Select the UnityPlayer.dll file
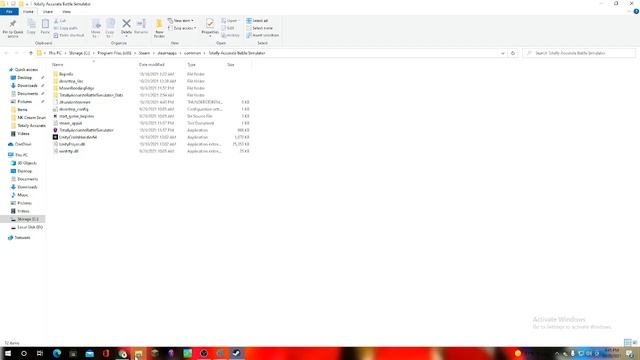The image size is (640, 360). [72, 144]
